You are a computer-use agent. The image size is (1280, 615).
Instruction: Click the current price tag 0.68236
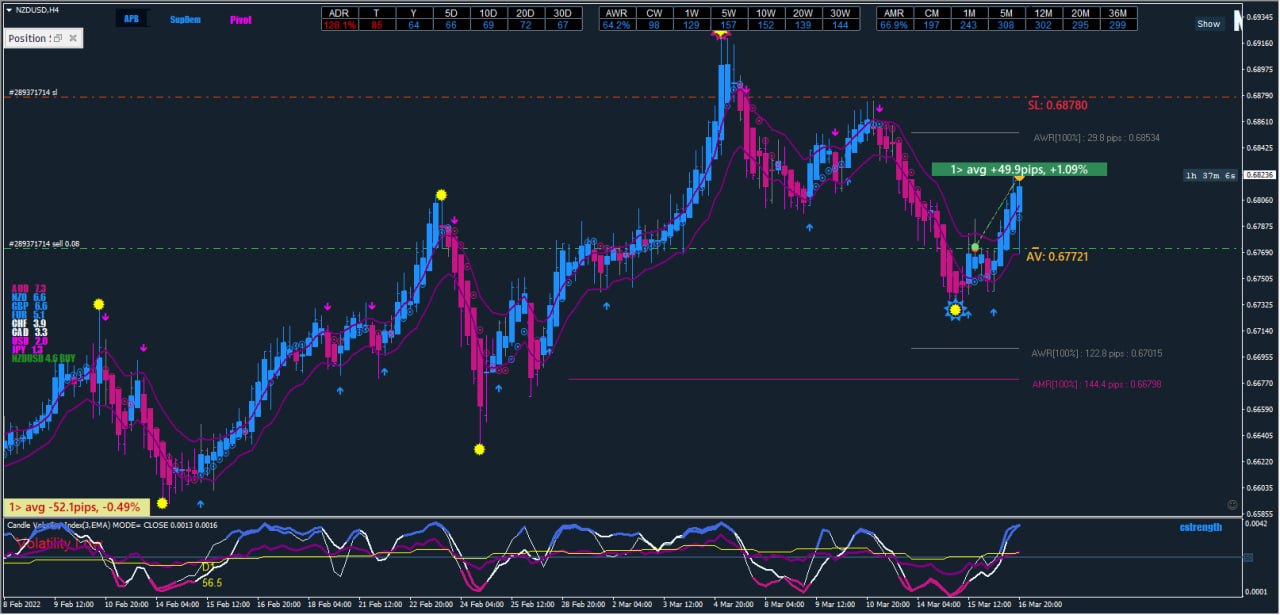(x=1258, y=174)
